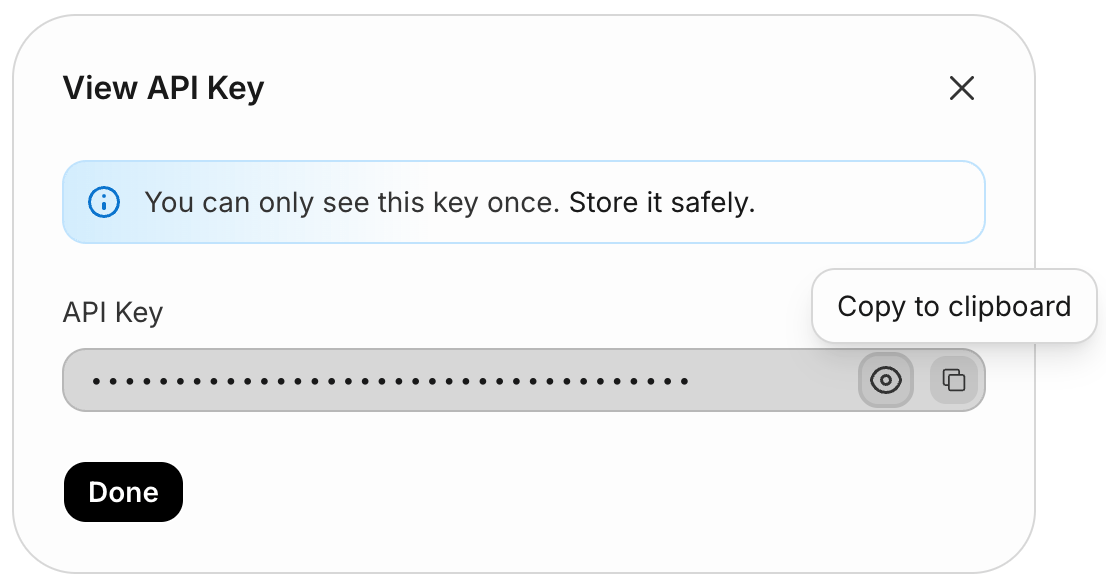Click the "View API Key" dialog title

163,88
